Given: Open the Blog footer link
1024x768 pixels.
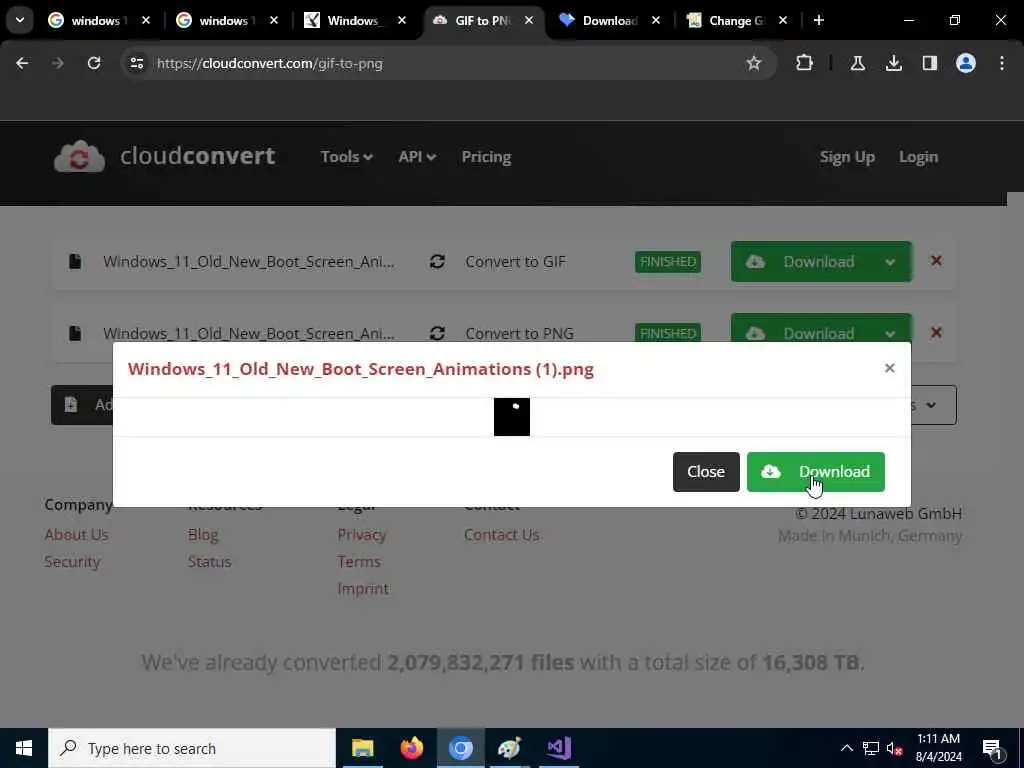Looking at the screenshot, I should pyautogui.click(x=203, y=534).
